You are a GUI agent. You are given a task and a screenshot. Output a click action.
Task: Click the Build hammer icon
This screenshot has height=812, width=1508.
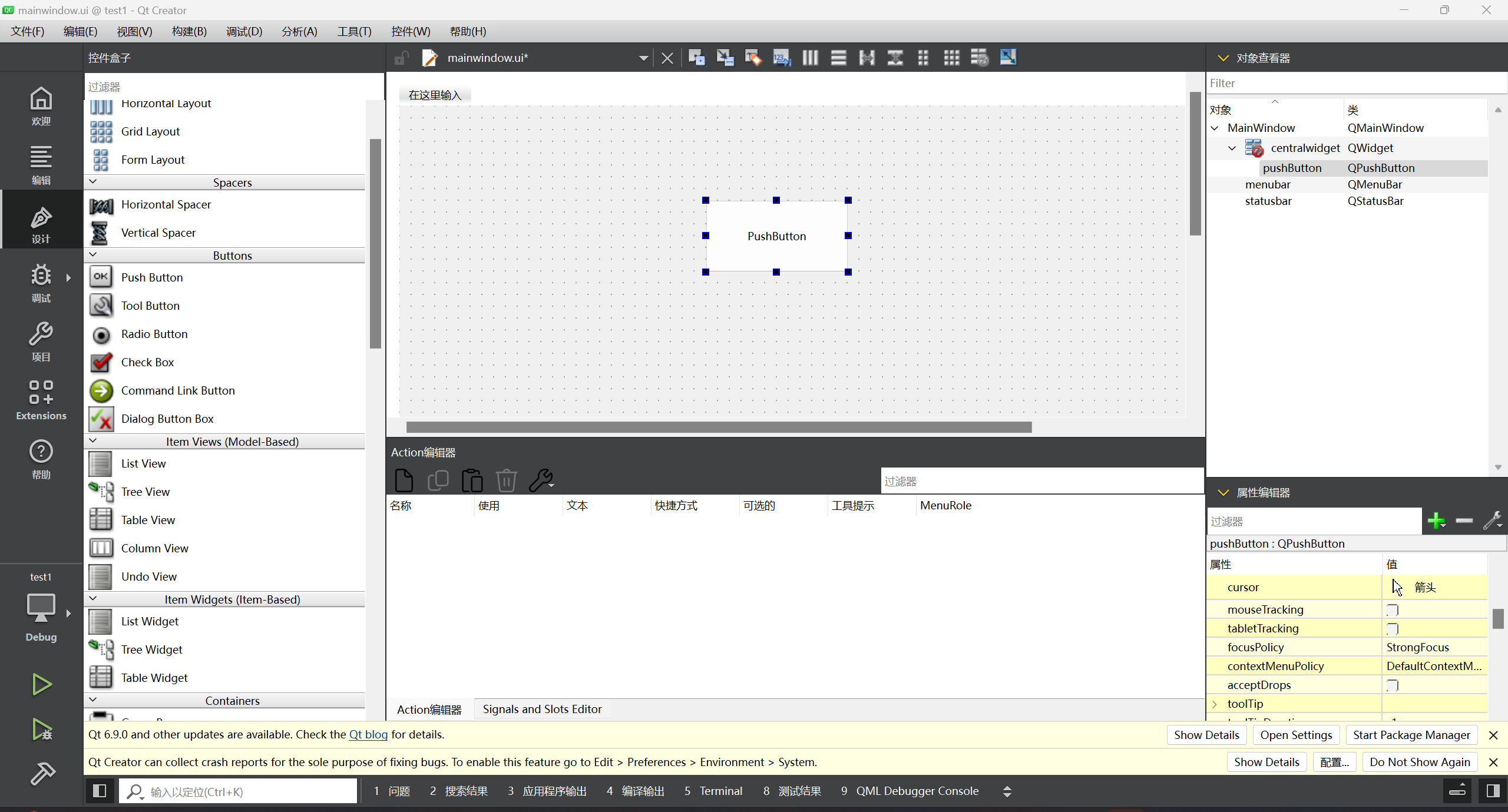point(41,773)
